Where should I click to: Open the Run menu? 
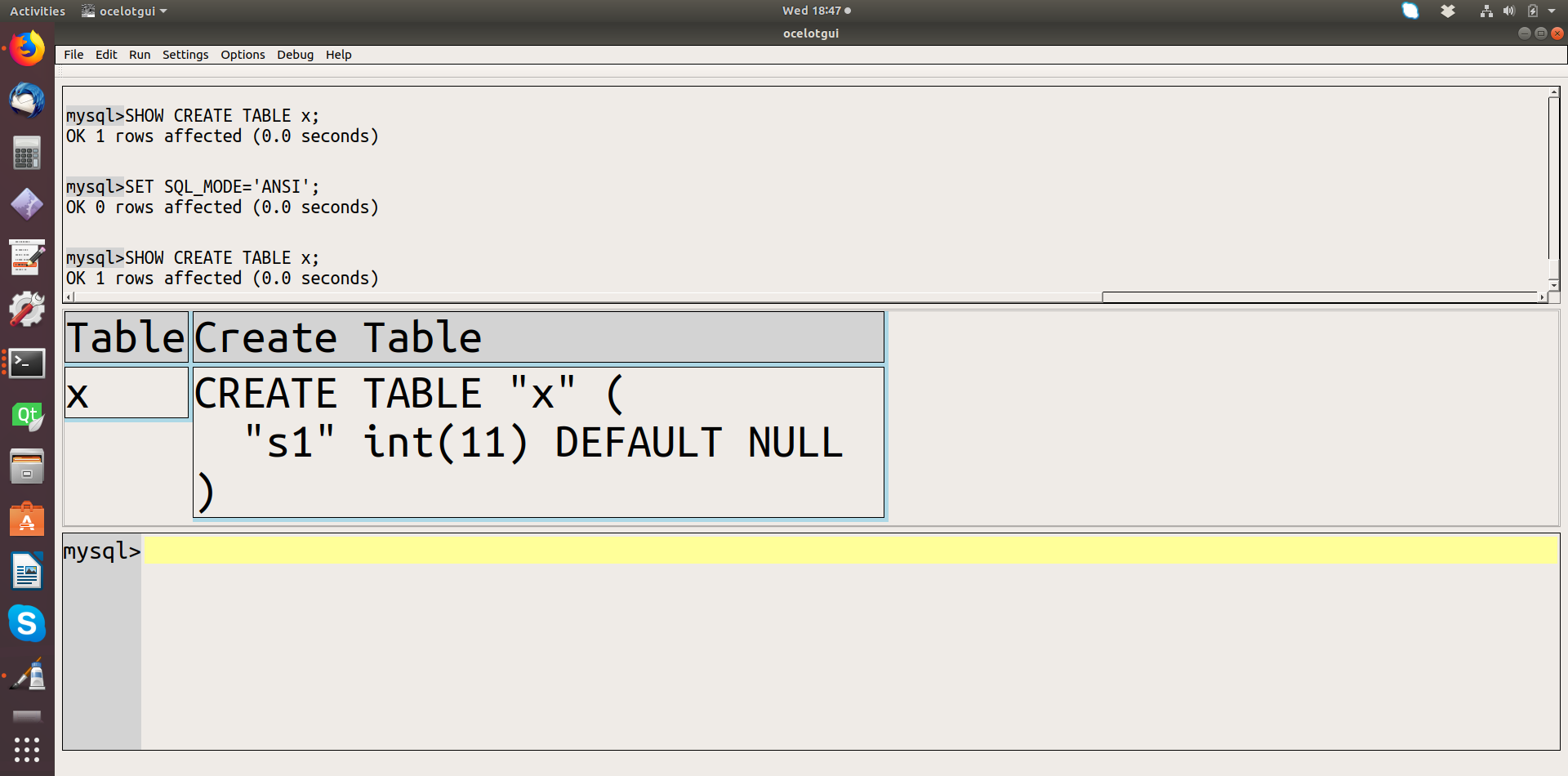pos(140,55)
